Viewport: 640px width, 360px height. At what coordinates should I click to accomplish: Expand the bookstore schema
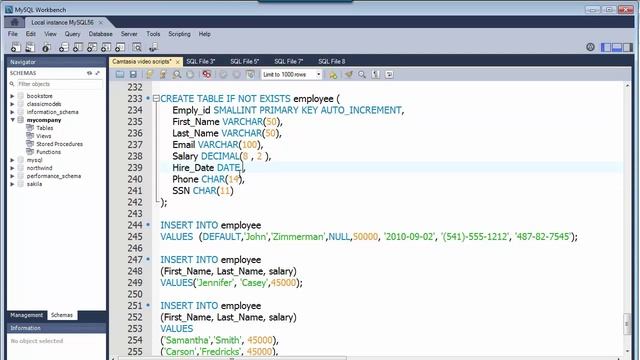pos(13,96)
